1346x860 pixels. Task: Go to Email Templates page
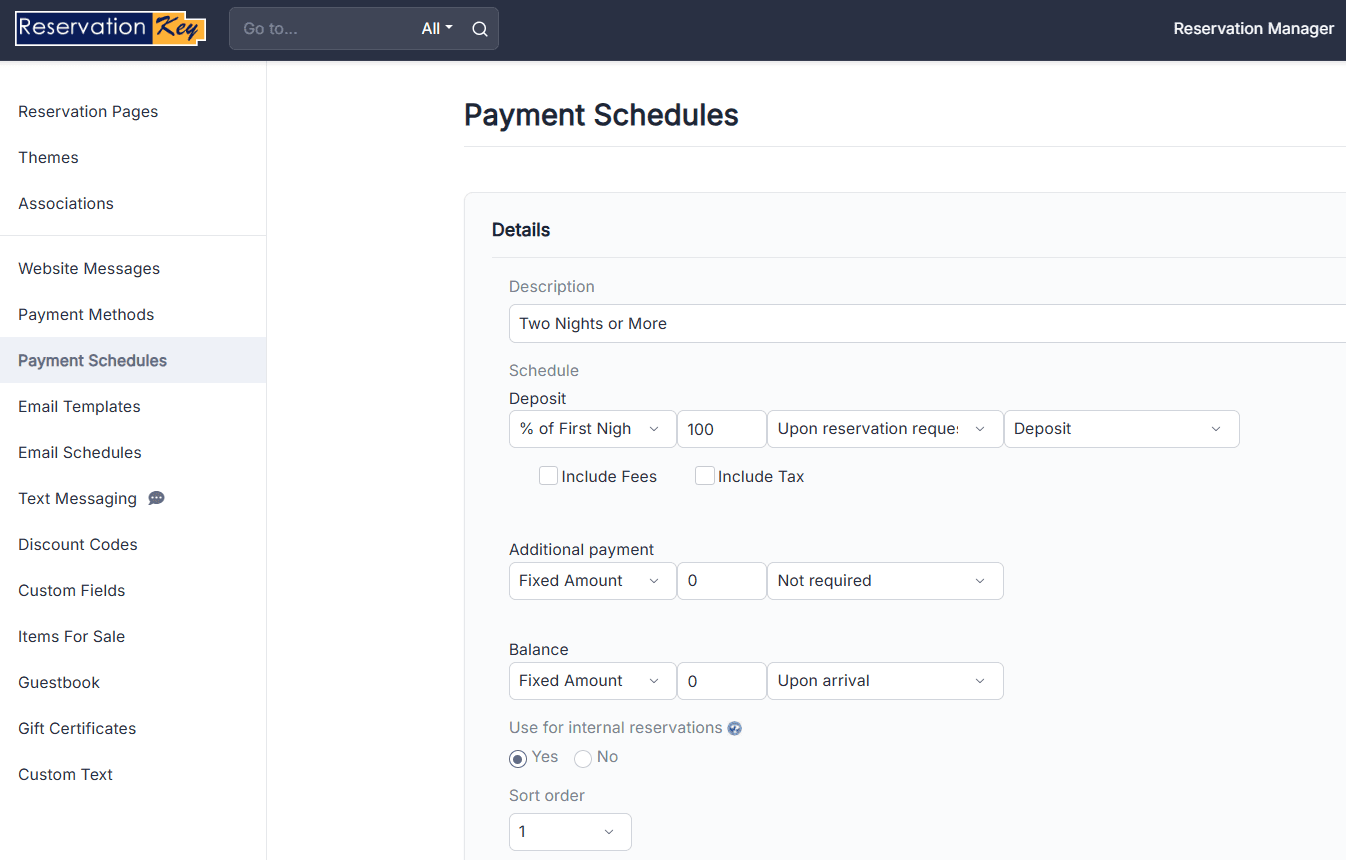79,406
